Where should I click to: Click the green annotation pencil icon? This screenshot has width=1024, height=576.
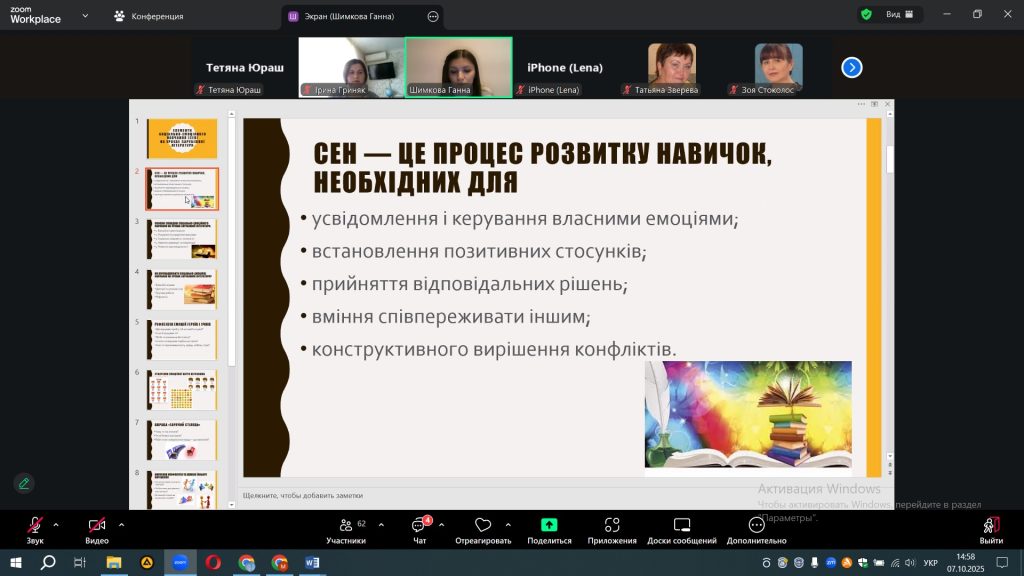pyautogui.click(x=24, y=483)
